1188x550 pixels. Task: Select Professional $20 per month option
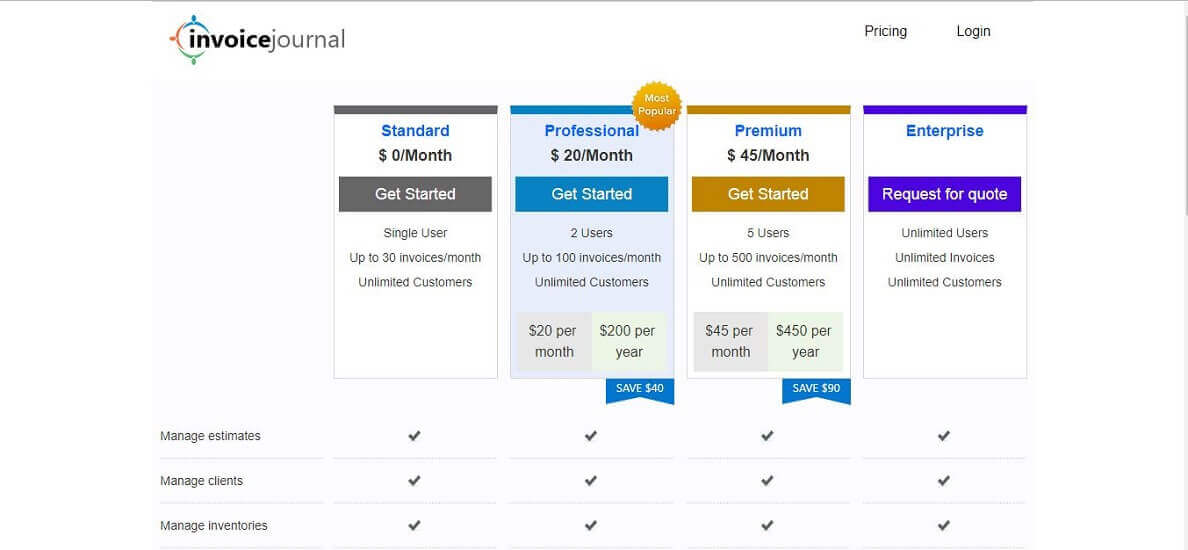[553, 341]
